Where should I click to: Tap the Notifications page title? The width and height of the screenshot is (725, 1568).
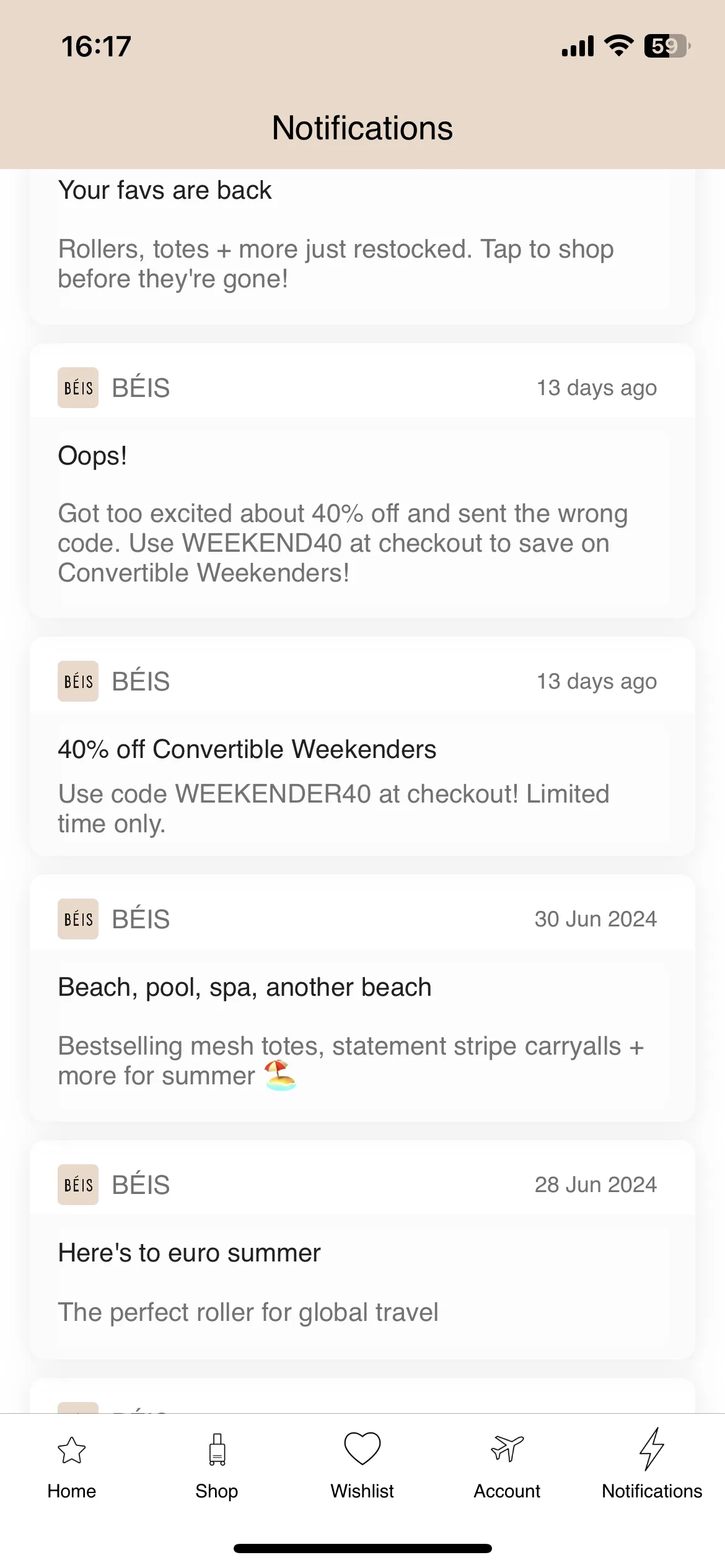362,128
